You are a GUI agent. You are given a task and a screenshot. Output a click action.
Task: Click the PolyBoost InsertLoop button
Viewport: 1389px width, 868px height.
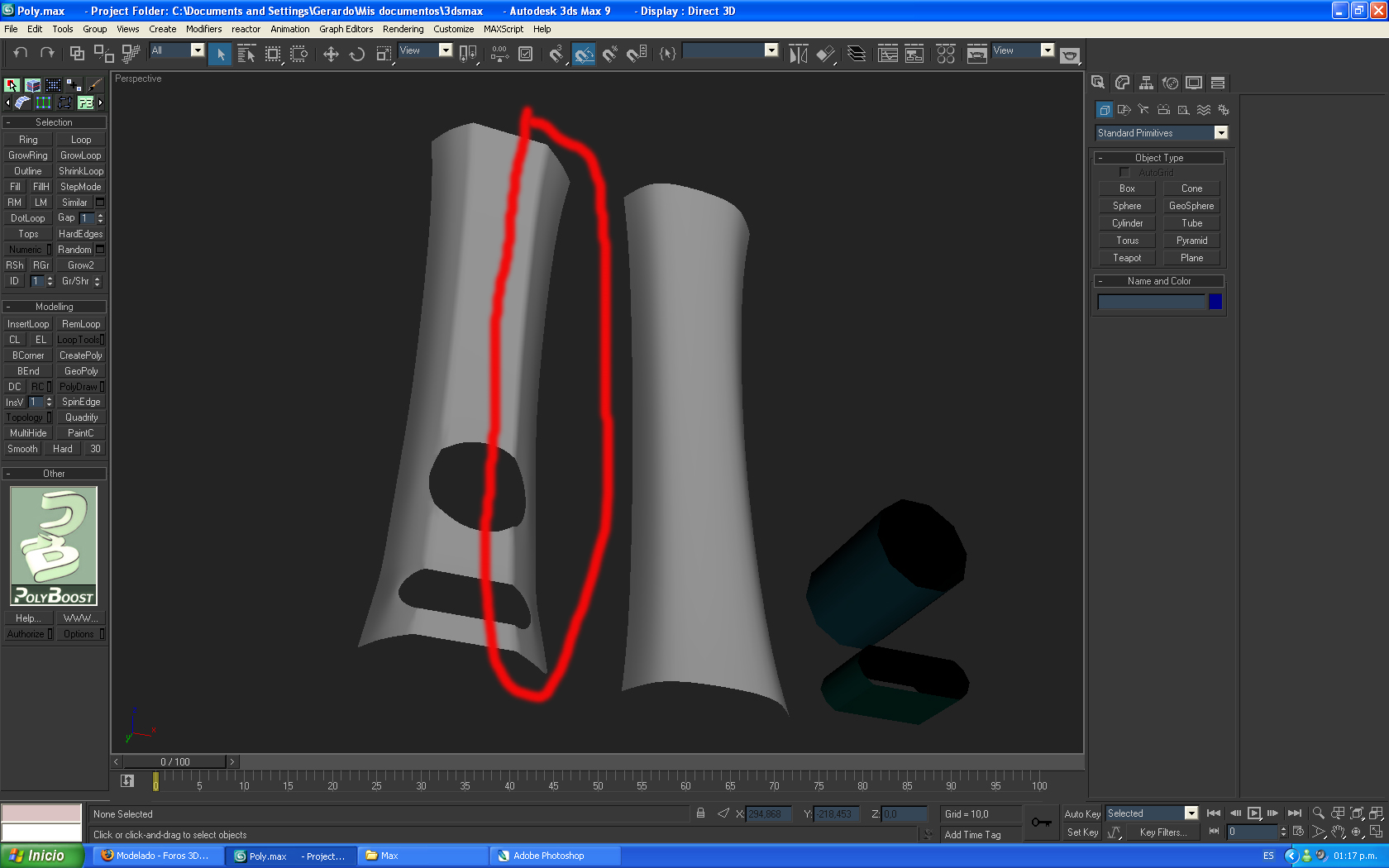[x=28, y=324]
